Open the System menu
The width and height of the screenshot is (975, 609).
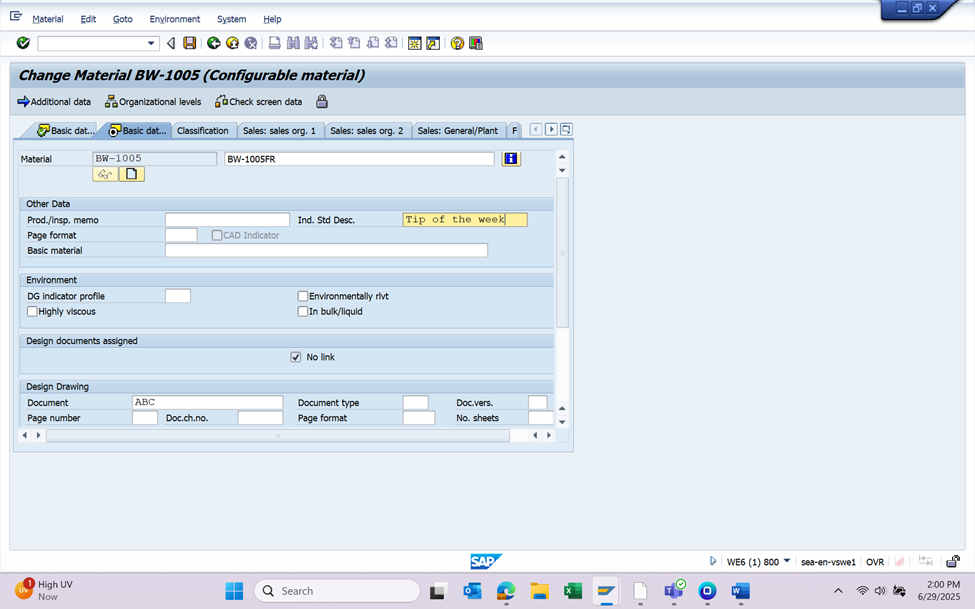click(x=231, y=19)
